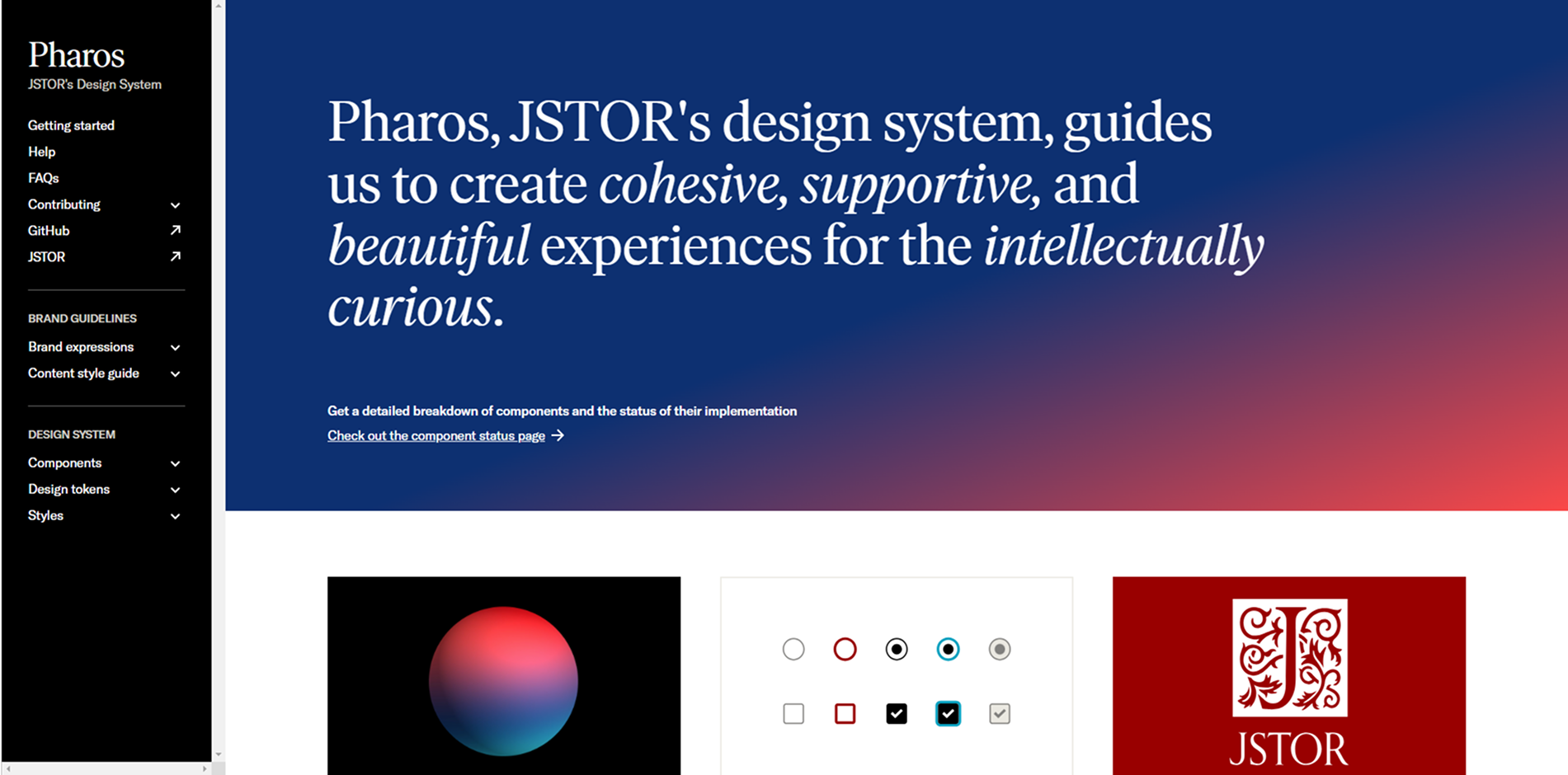This screenshot has width=1568, height=775.
Task: Expand the Styles chevron
Action: (x=175, y=517)
